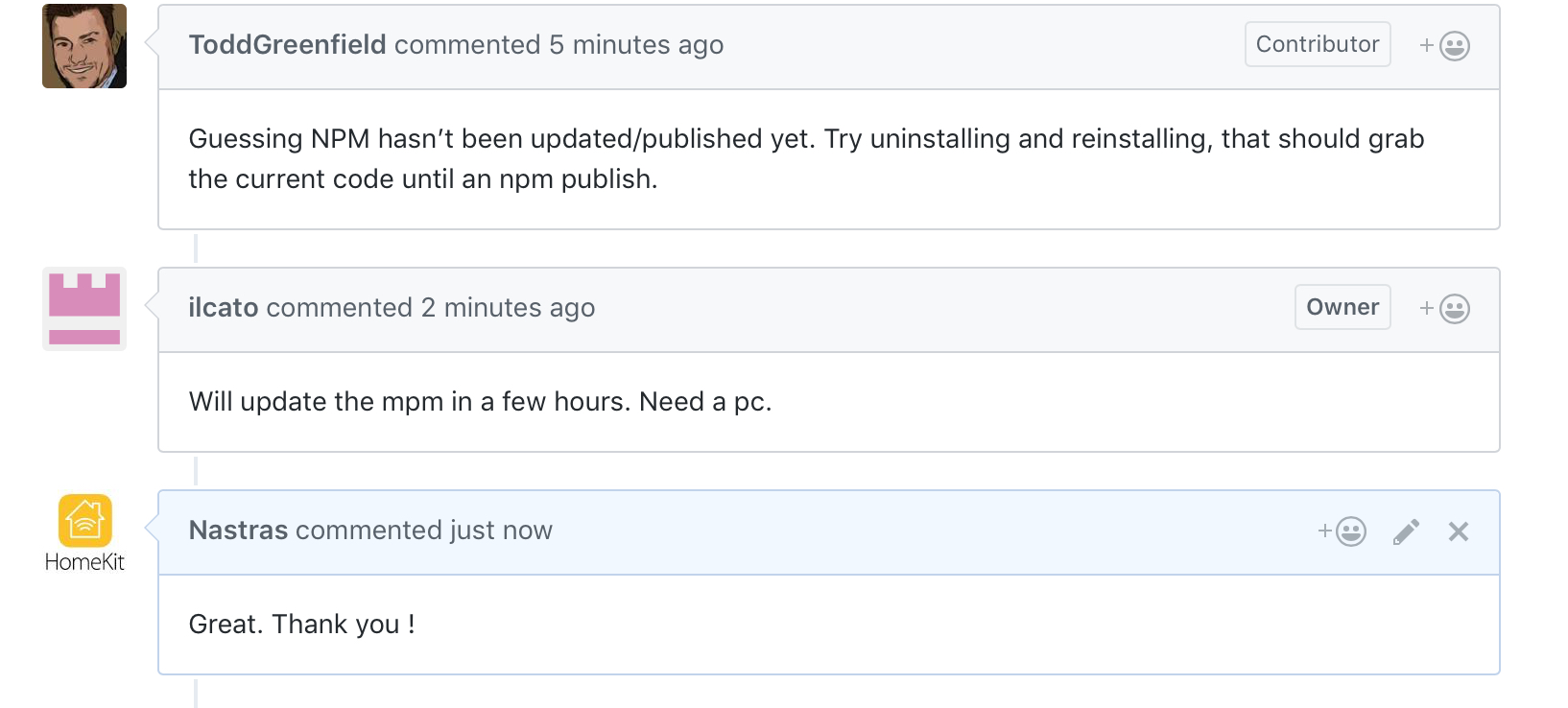The height and width of the screenshot is (708, 1568).
Task: Click the Contributor badge
Action: tap(1318, 44)
